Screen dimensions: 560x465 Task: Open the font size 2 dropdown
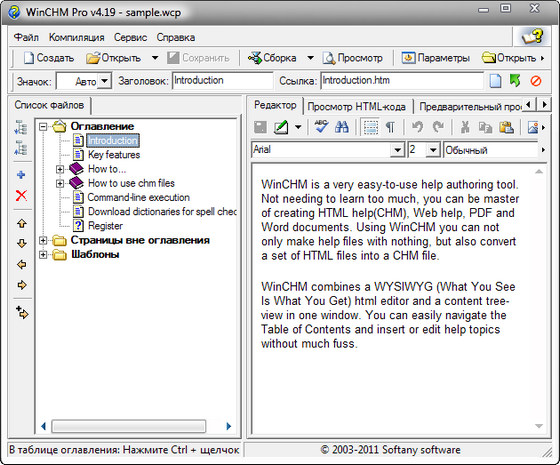coord(433,150)
